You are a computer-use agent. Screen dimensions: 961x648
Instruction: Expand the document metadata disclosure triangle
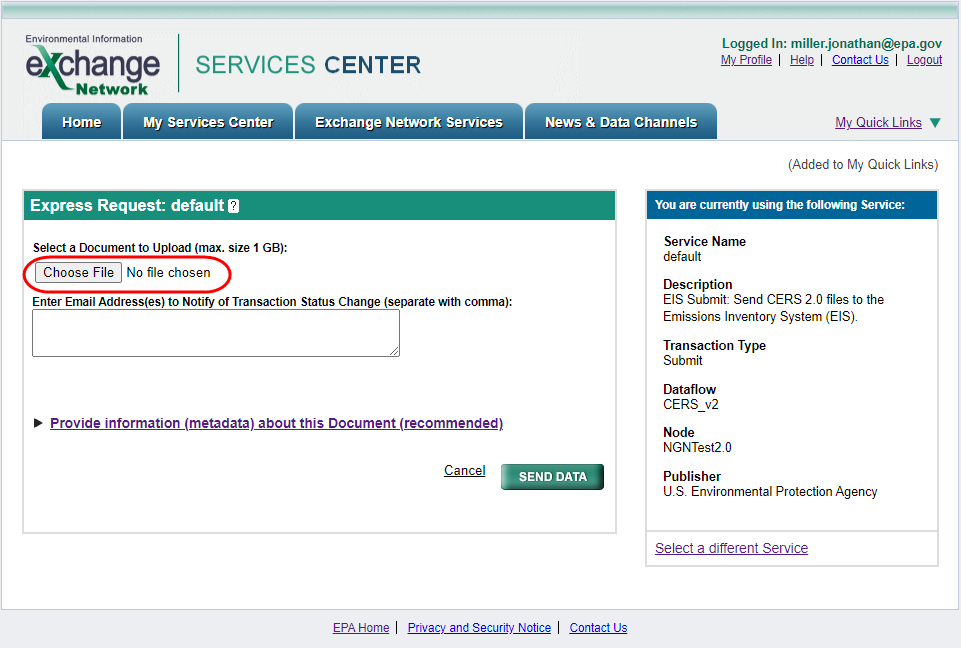coord(38,423)
